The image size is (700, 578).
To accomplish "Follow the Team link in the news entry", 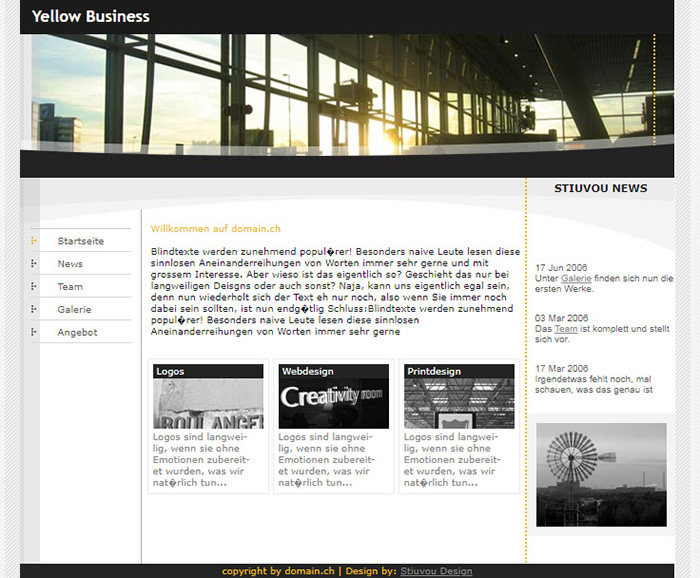I will tap(566, 329).
